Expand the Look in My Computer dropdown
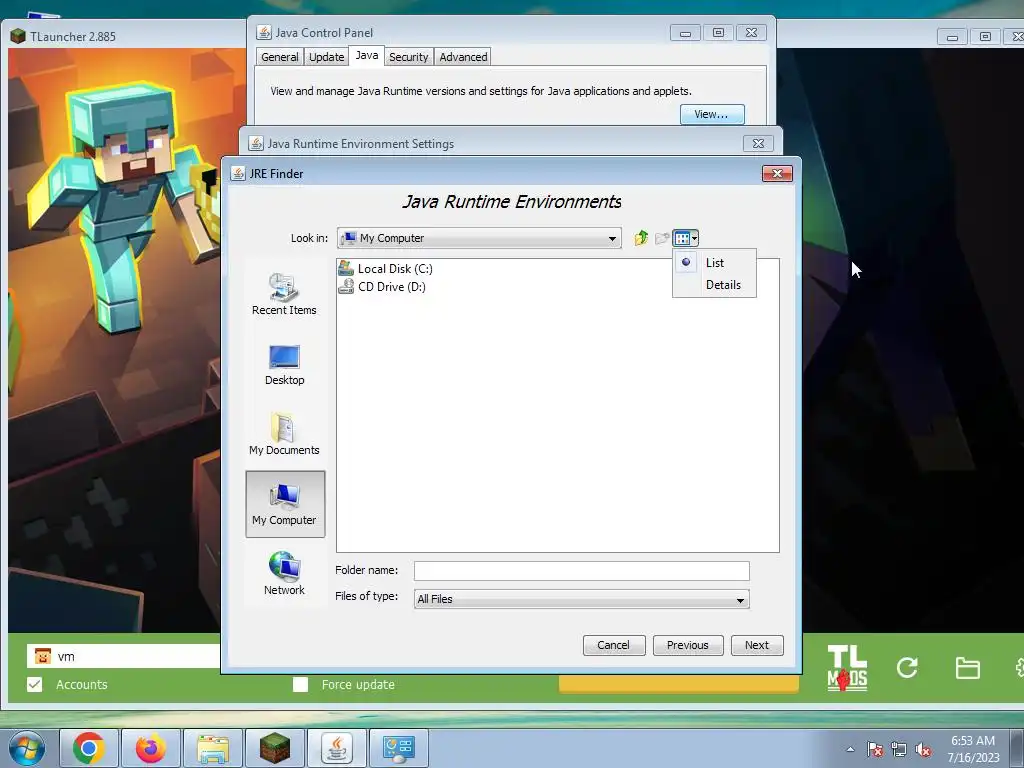 pos(479,238)
